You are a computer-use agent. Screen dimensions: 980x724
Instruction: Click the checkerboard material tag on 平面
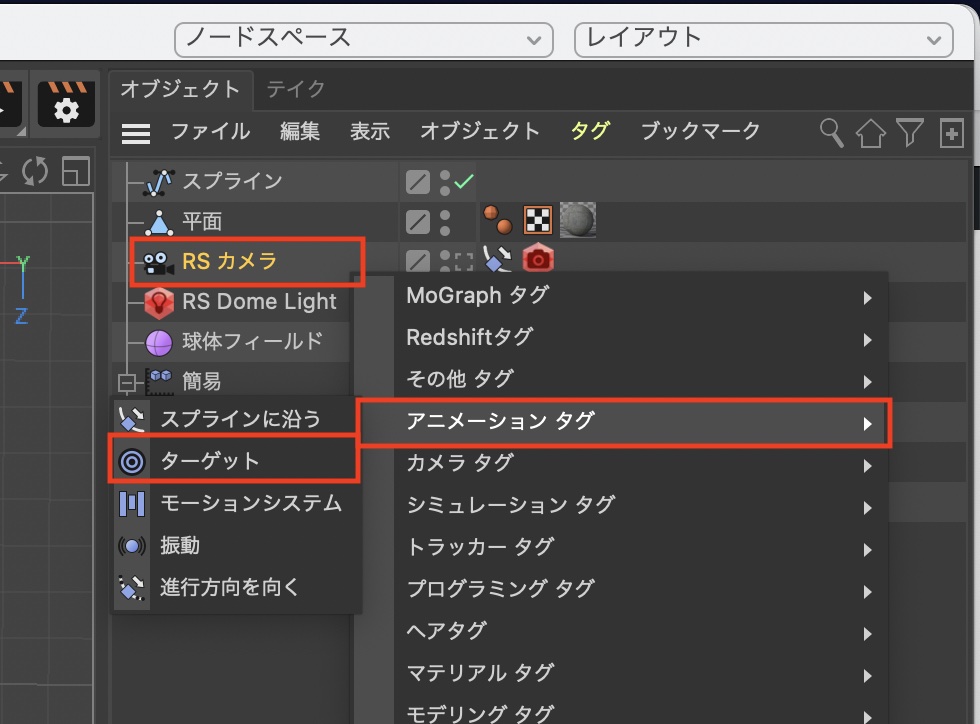click(x=538, y=219)
